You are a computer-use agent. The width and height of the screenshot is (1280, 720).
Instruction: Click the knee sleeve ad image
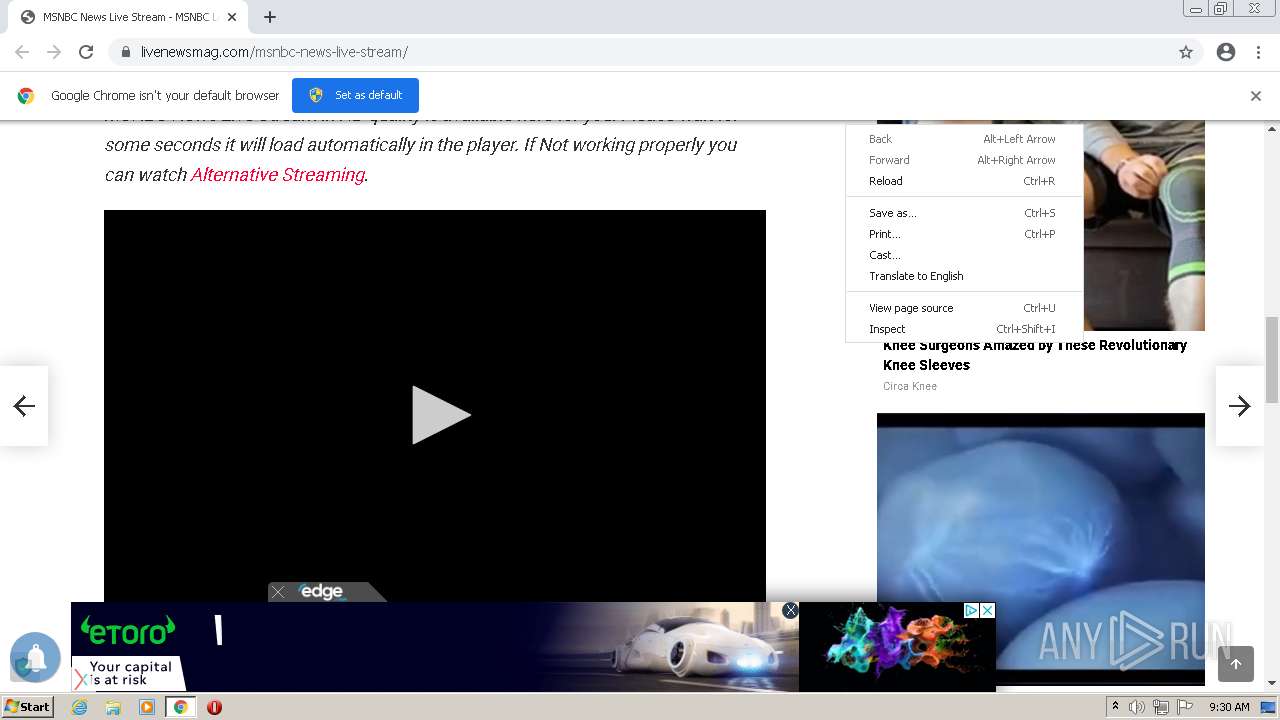[1144, 226]
